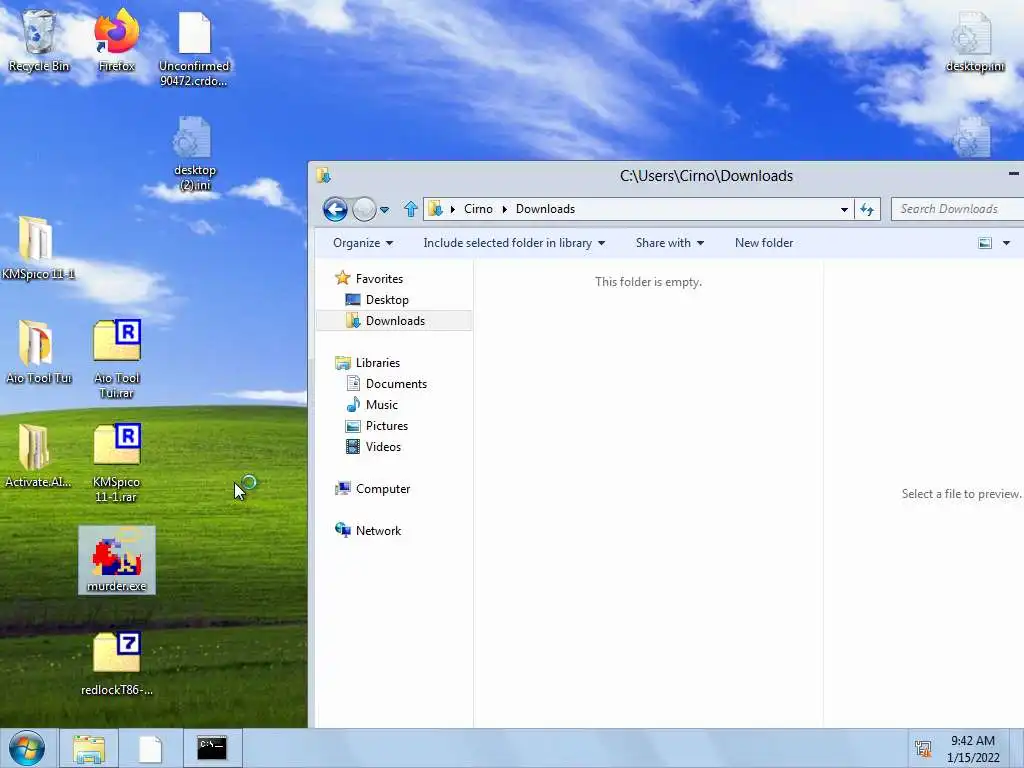
Task: Click Cirno in the address breadcrumb
Action: click(478, 209)
